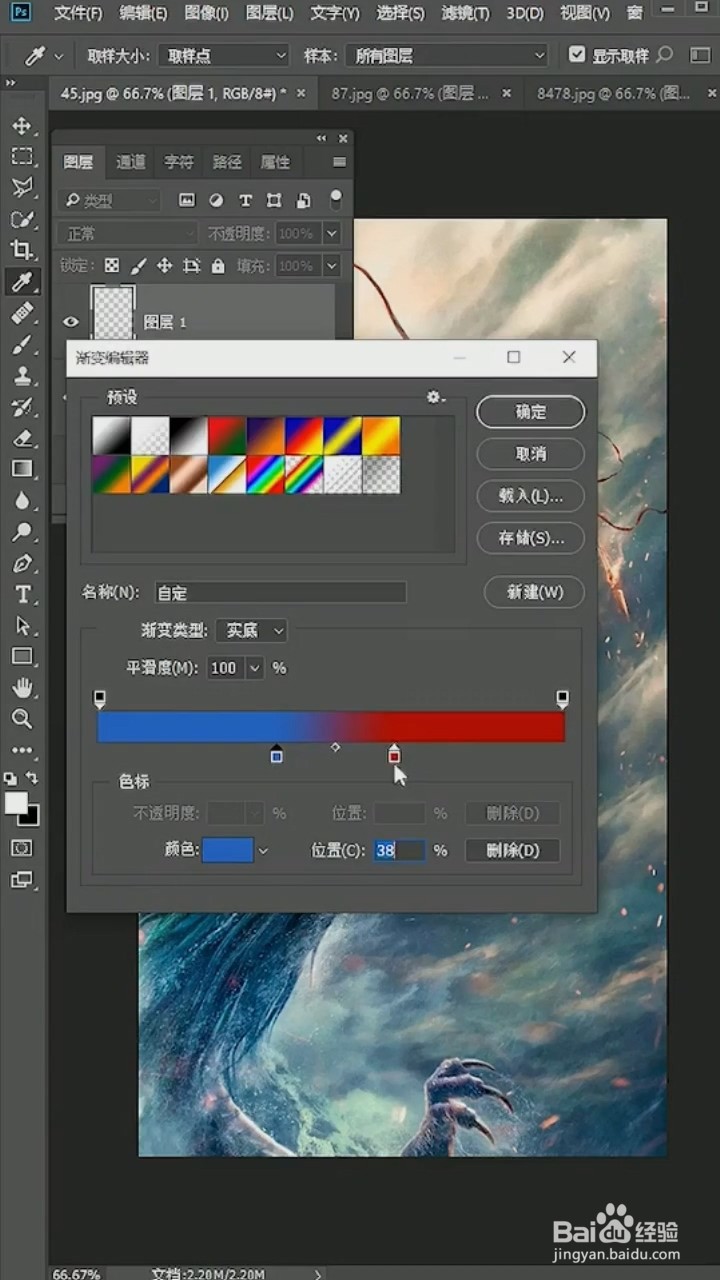Image resolution: width=720 pixels, height=1280 pixels.
Task: Filter layers by type layer icon
Action: tap(245, 201)
